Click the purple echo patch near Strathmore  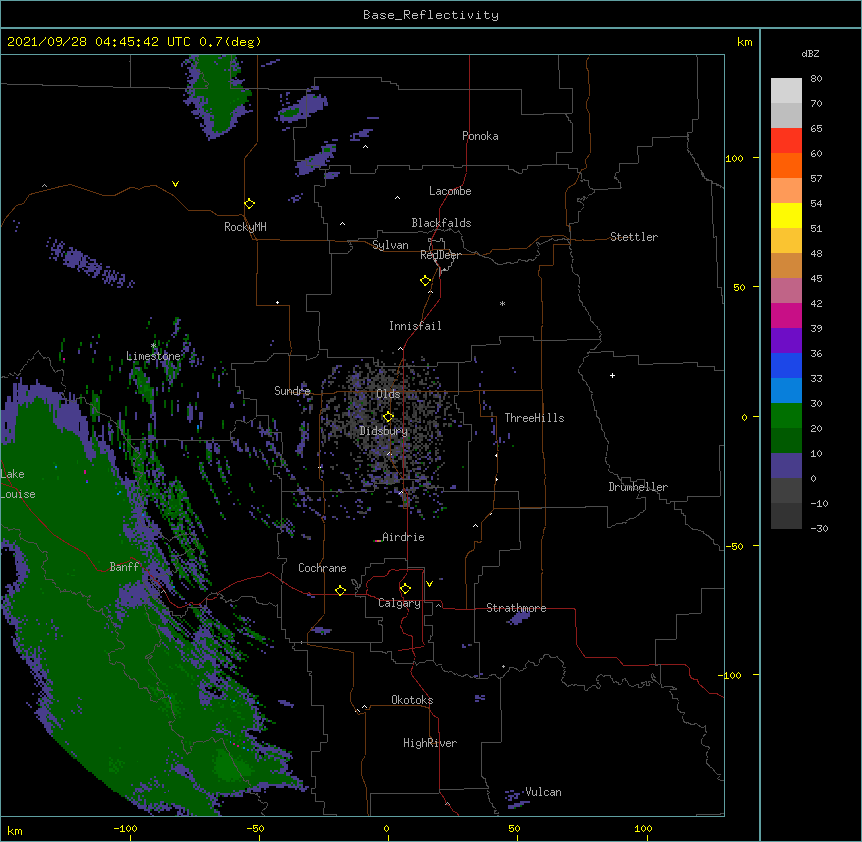(517, 619)
